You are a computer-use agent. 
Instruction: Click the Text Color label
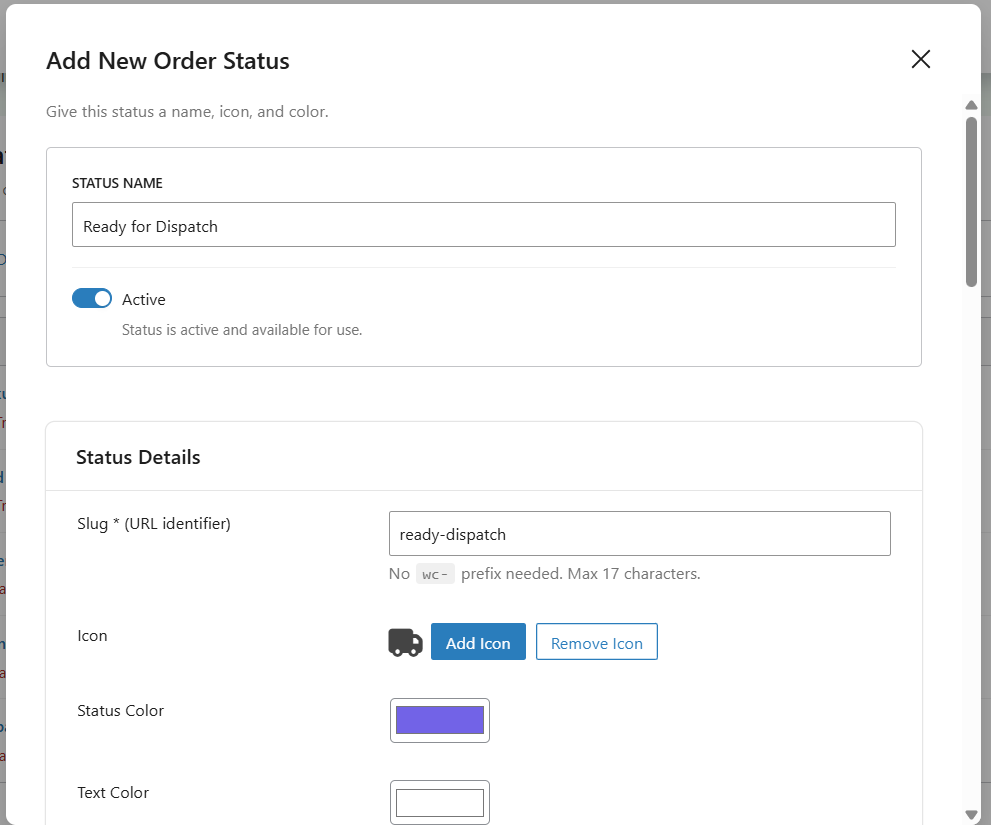tap(113, 793)
